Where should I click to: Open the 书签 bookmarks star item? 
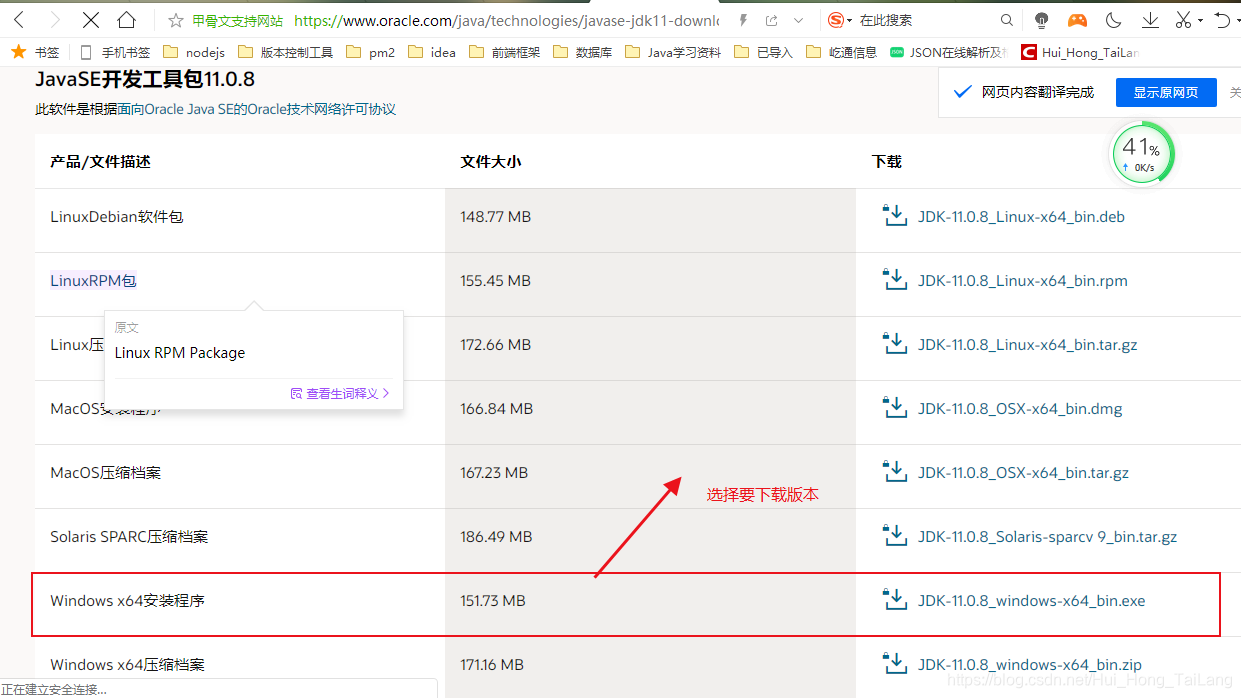coord(35,52)
